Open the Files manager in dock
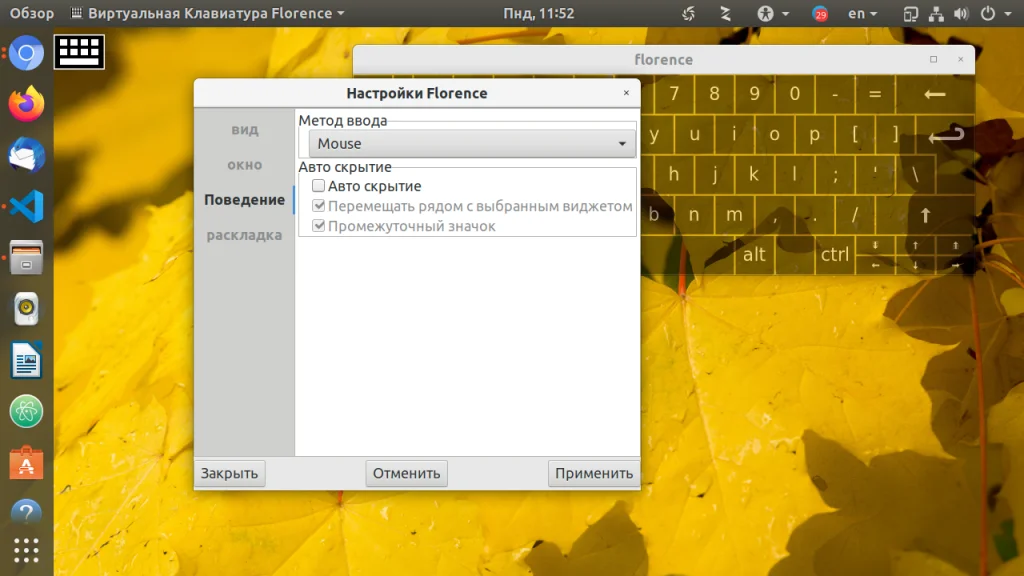1024x576 pixels. coord(26,257)
